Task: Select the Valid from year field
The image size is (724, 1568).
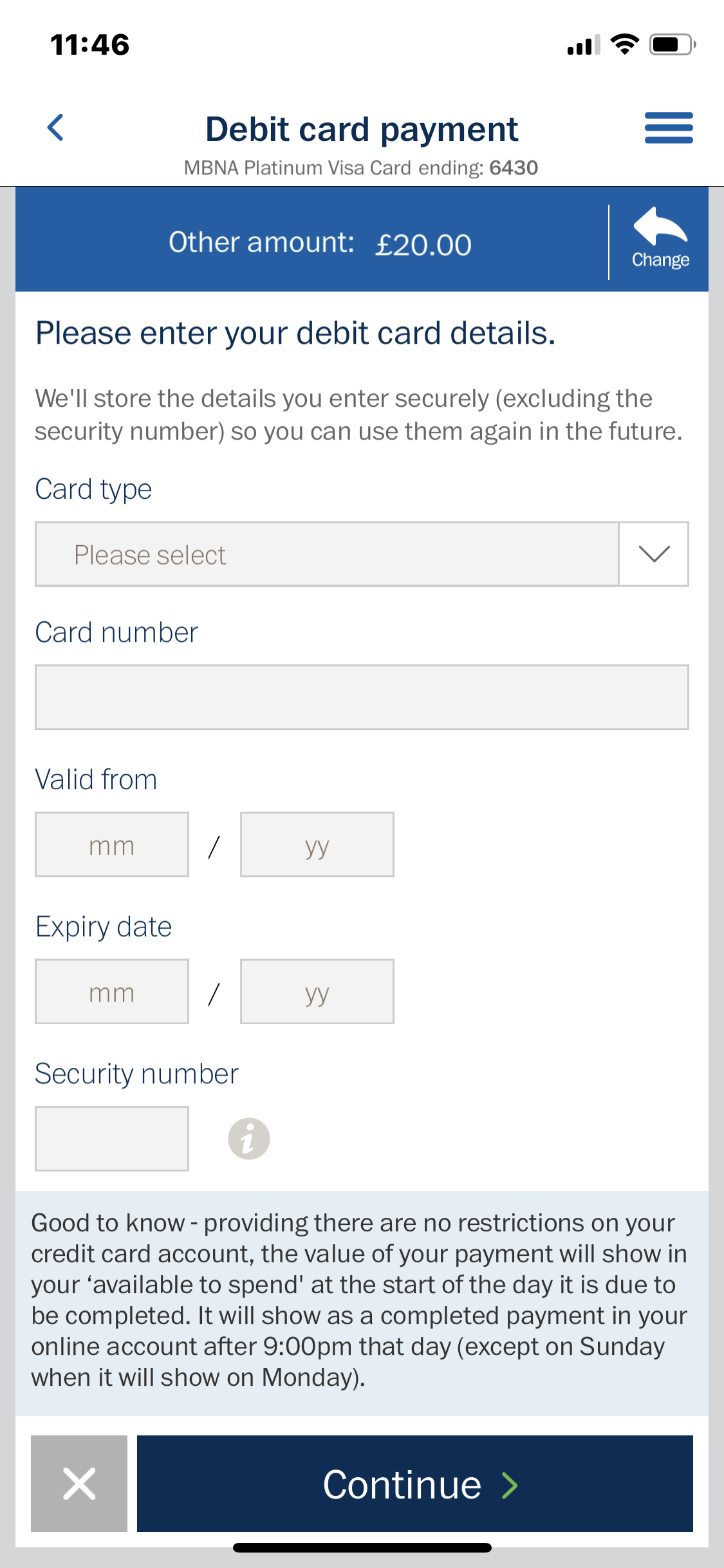Action: 317,845
